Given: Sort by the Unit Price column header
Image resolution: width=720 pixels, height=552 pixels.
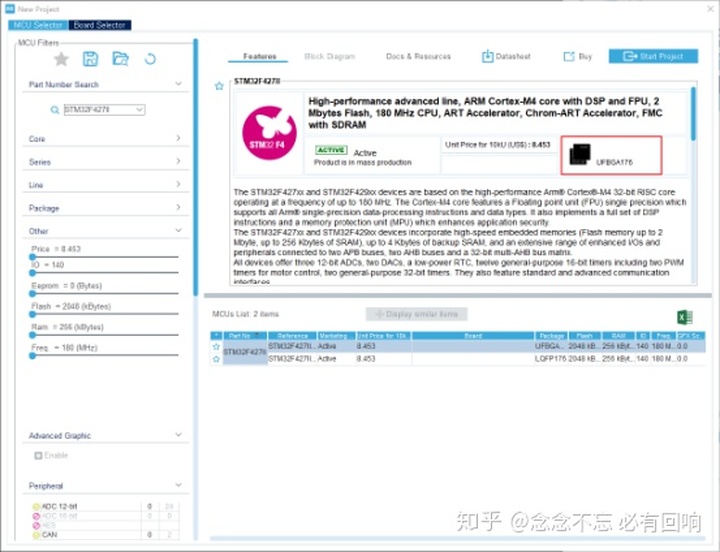Looking at the screenshot, I should (x=383, y=336).
